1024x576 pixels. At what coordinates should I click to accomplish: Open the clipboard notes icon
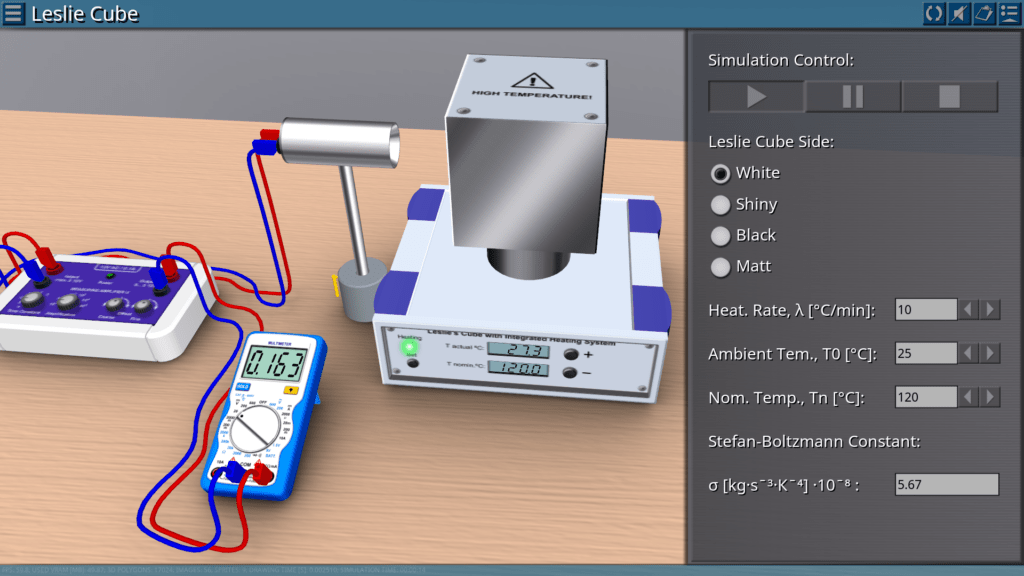[983, 14]
